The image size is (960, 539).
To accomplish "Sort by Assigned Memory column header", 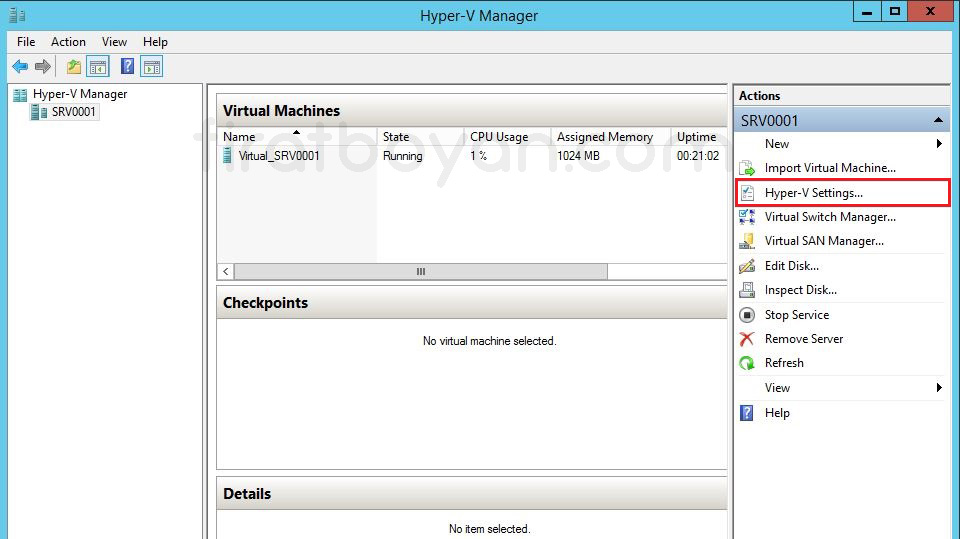I will point(610,137).
